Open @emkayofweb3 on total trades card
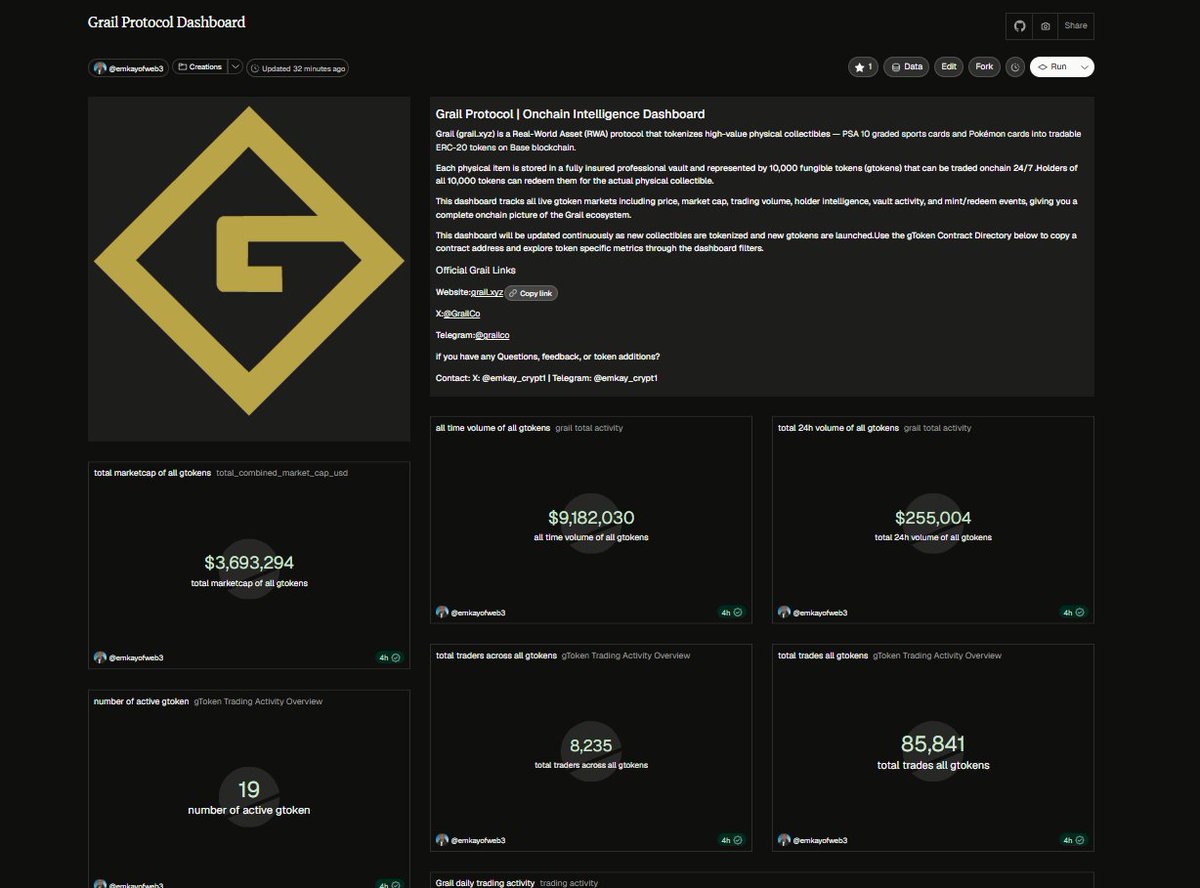Image resolution: width=1200 pixels, height=888 pixels. tap(820, 840)
